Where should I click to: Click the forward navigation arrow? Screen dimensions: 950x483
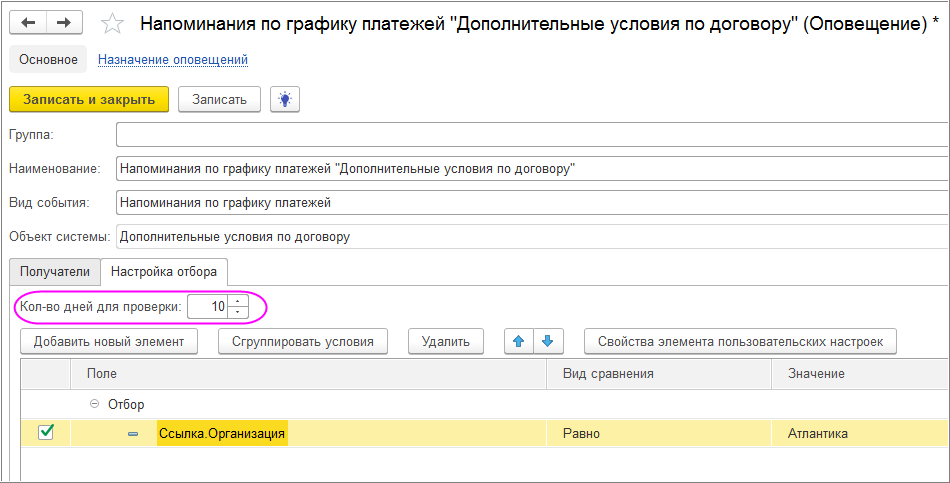[64, 23]
